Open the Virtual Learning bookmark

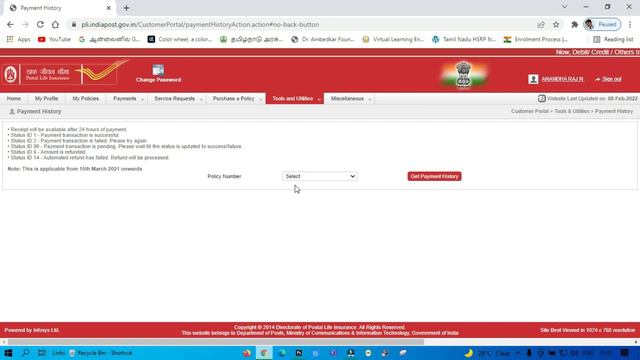pos(393,39)
